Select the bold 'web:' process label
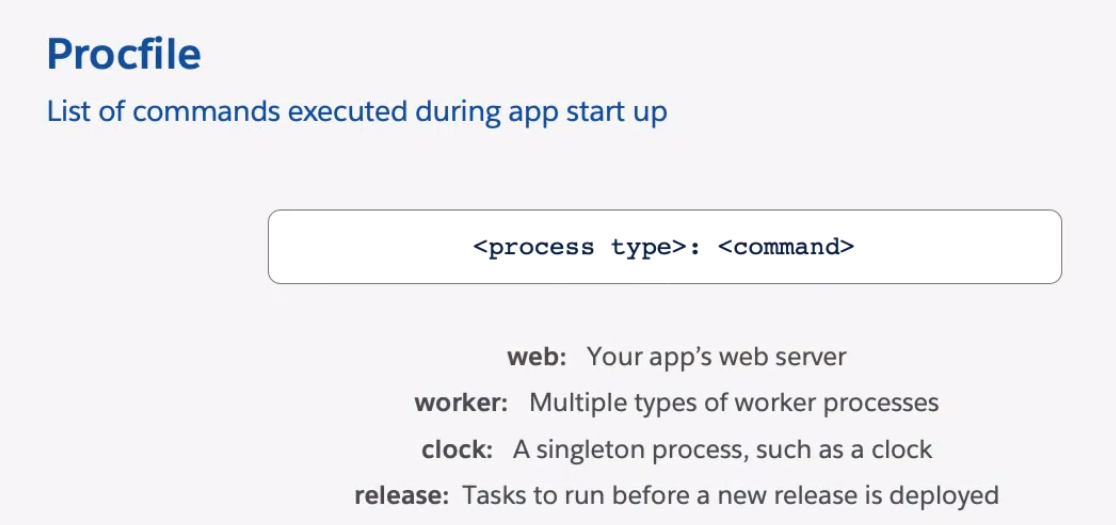The height and width of the screenshot is (525, 1116). pos(537,356)
